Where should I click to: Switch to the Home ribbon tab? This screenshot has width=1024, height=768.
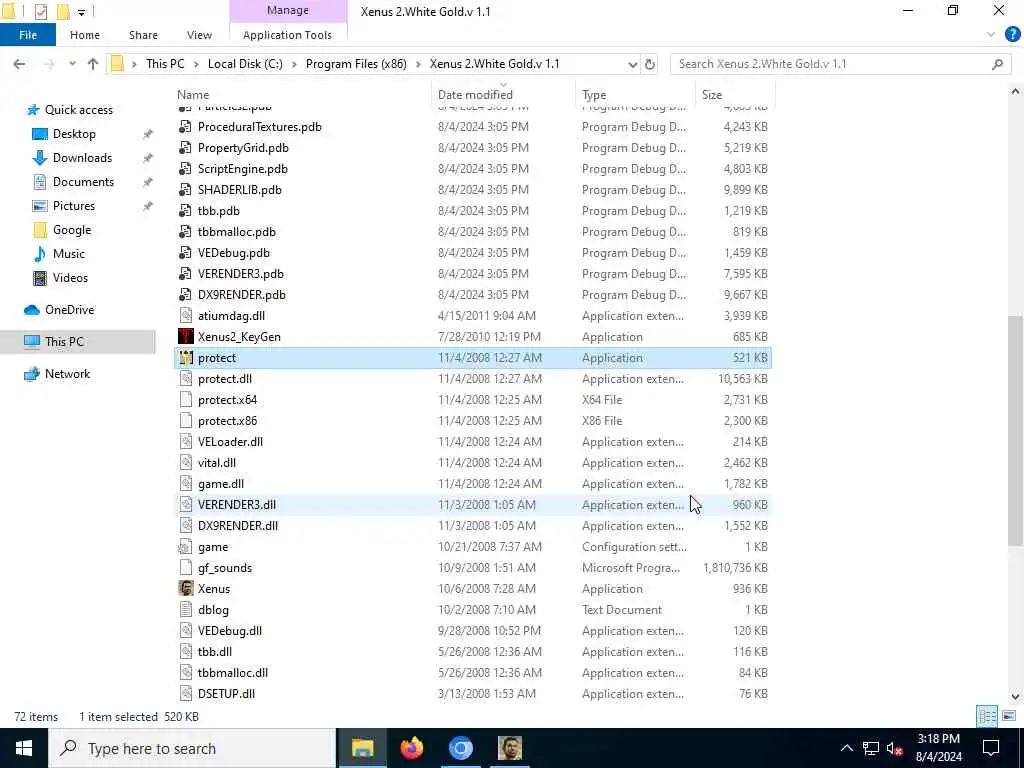[85, 35]
